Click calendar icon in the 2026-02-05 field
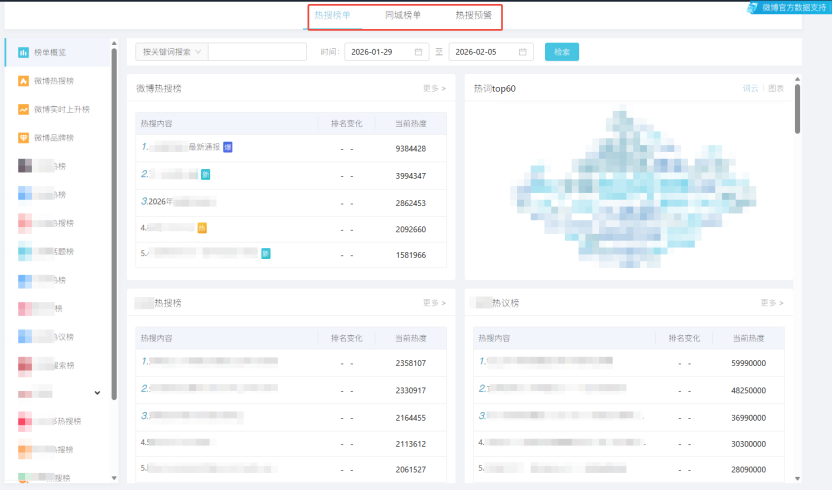832x490 pixels. pyautogui.click(x=522, y=52)
